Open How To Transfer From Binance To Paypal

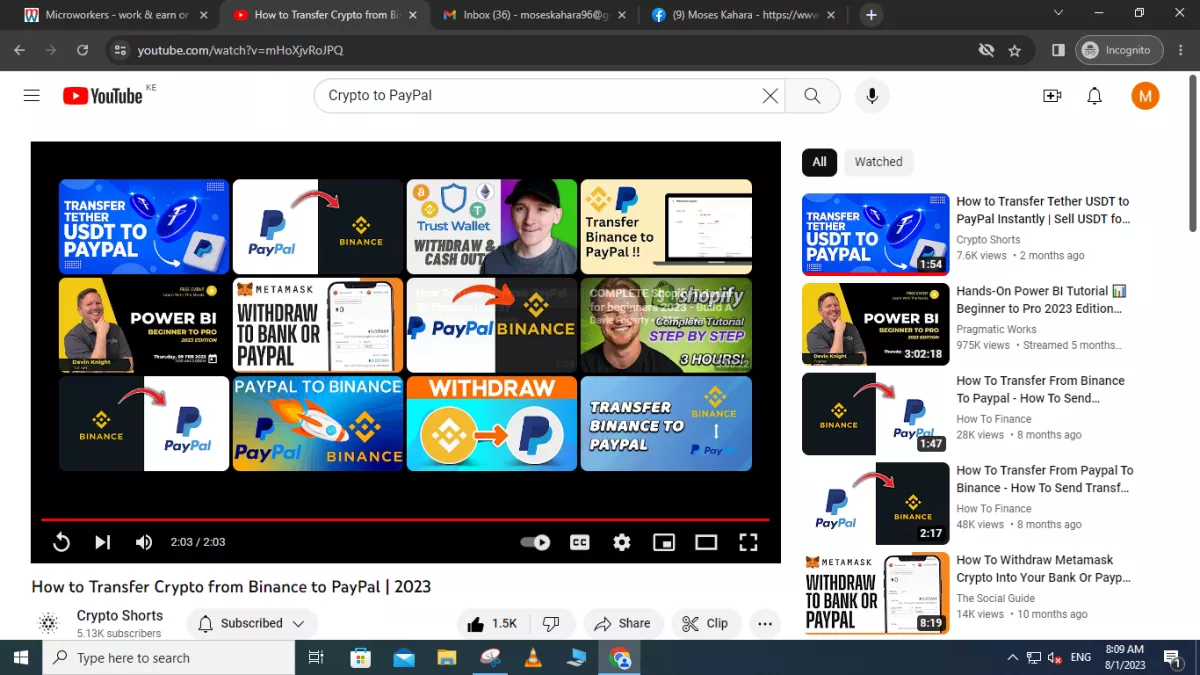click(x=1040, y=389)
